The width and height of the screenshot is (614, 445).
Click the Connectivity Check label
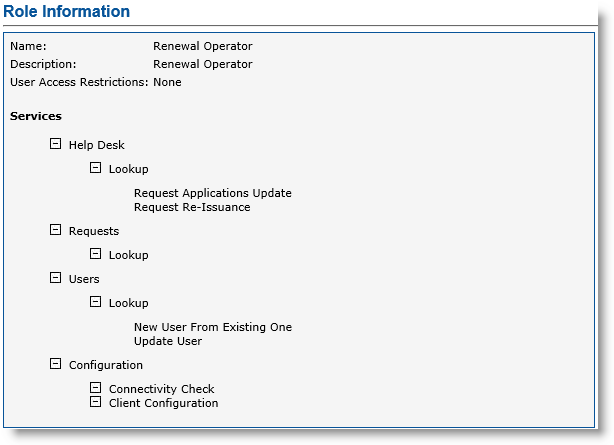161,389
